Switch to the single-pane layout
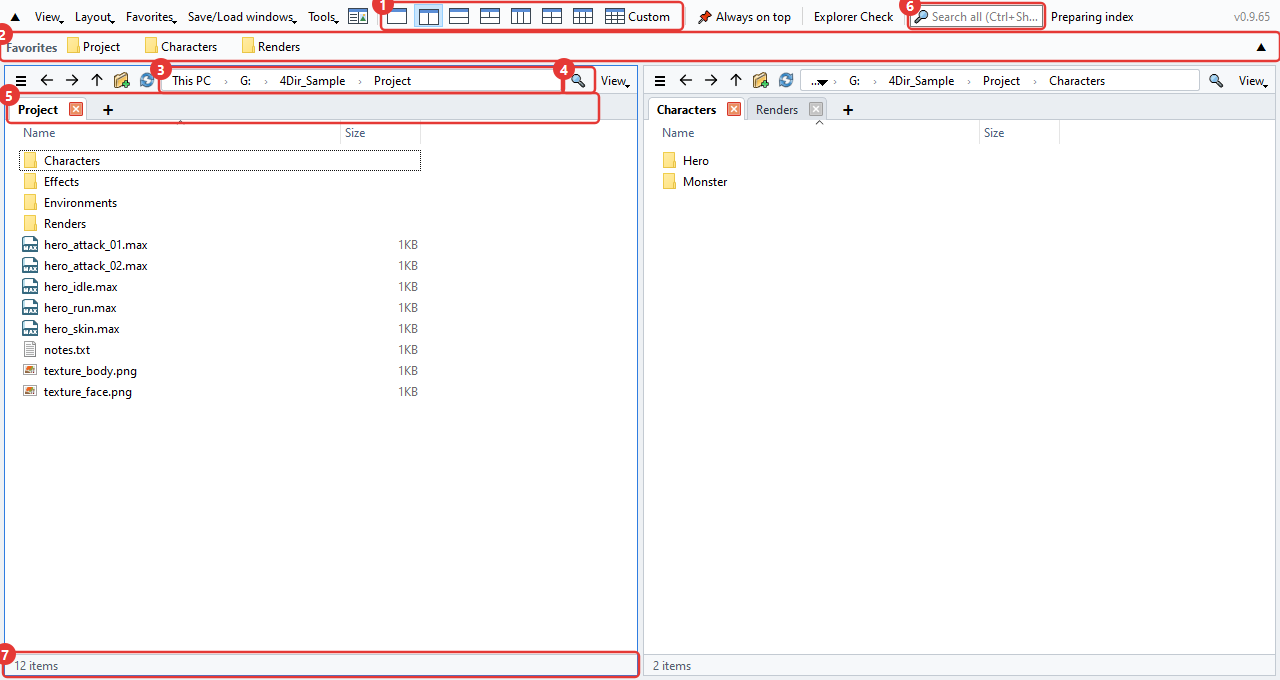Image resolution: width=1280 pixels, height=680 pixels. click(397, 16)
